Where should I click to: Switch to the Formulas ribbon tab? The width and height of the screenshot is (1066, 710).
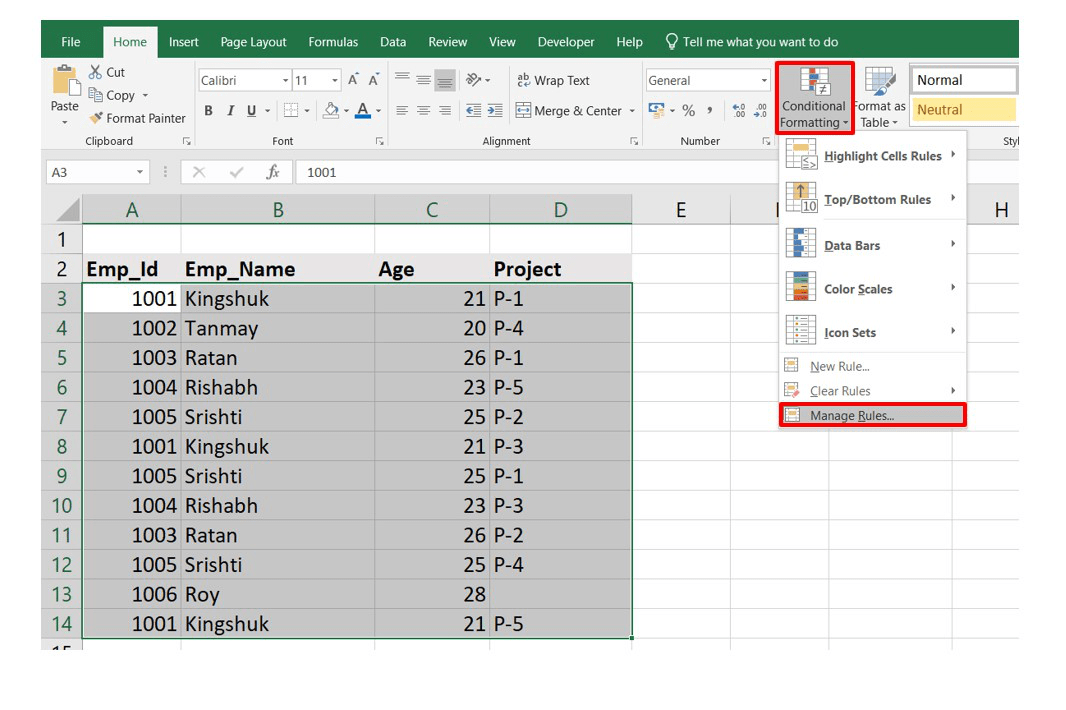point(333,41)
